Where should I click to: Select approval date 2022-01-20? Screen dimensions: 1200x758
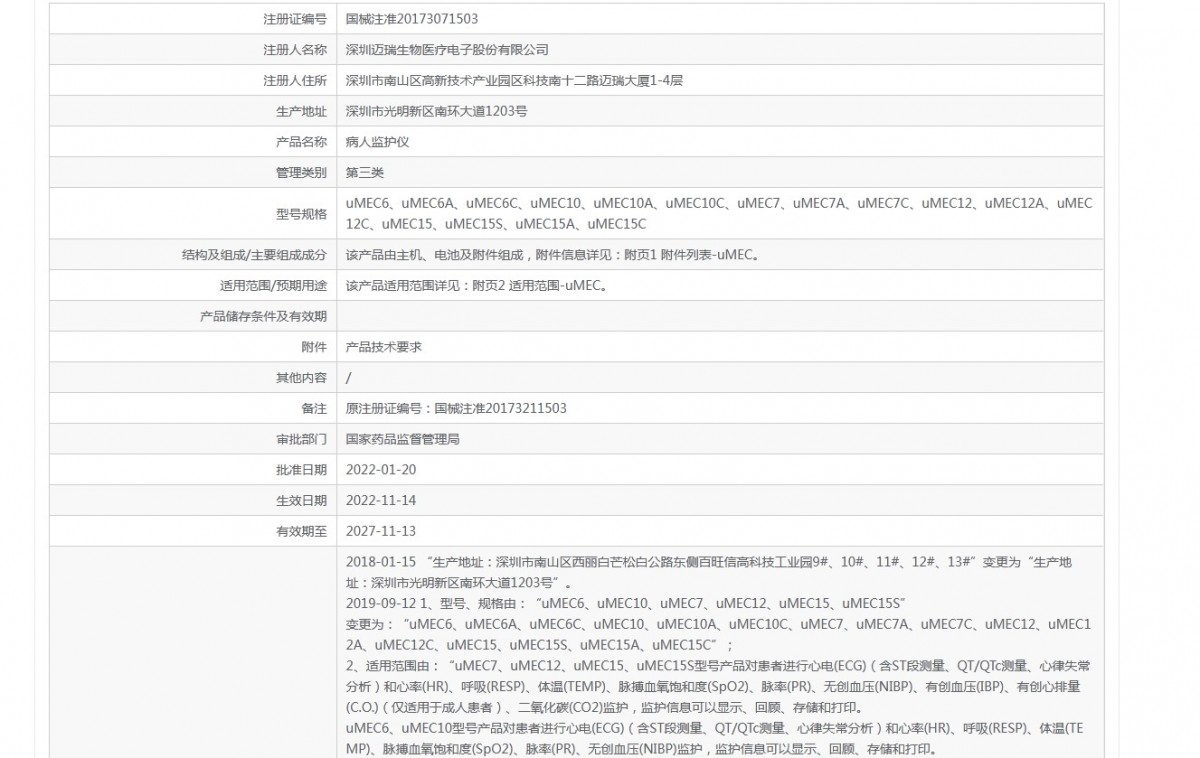[x=380, y=470]
